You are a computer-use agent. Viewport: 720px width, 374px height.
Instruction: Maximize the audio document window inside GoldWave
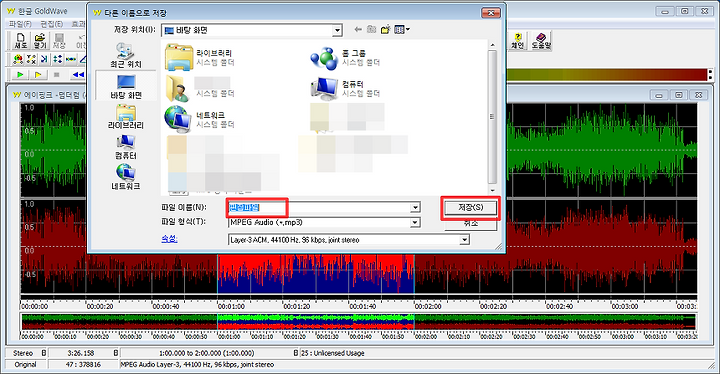tap(679, 95)
